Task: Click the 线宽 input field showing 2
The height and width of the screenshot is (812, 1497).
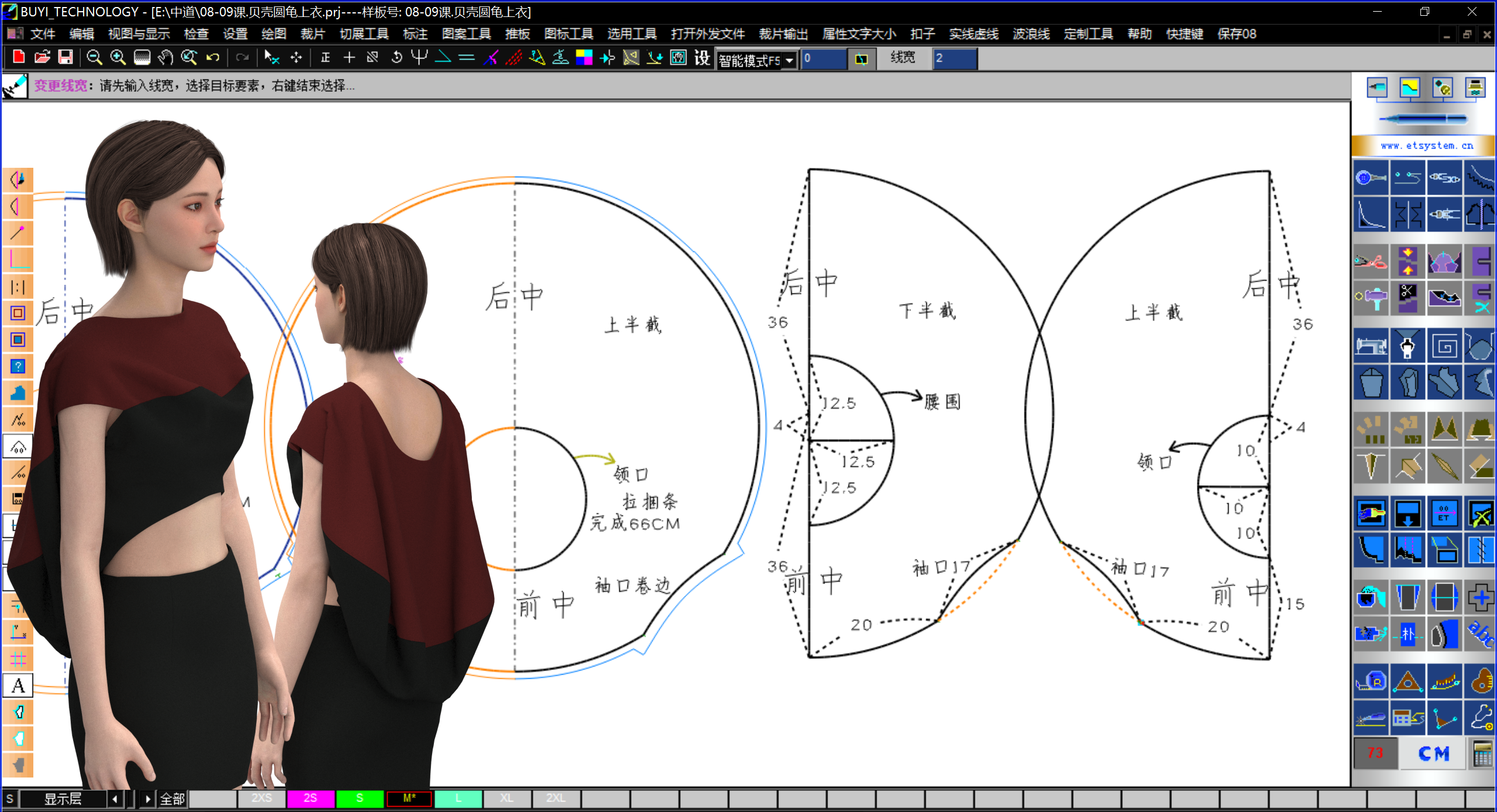Action: click(955, 58)
